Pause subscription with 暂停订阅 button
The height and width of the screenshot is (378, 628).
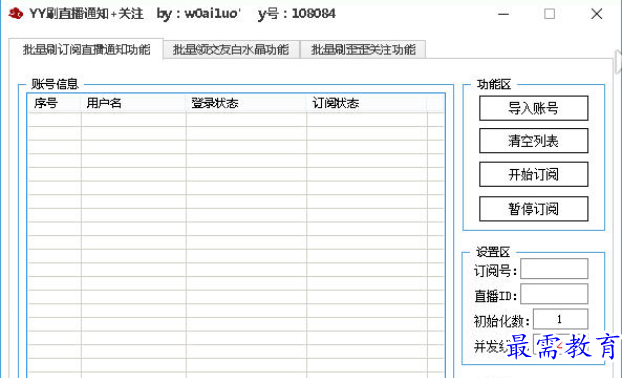coord(533,209)
